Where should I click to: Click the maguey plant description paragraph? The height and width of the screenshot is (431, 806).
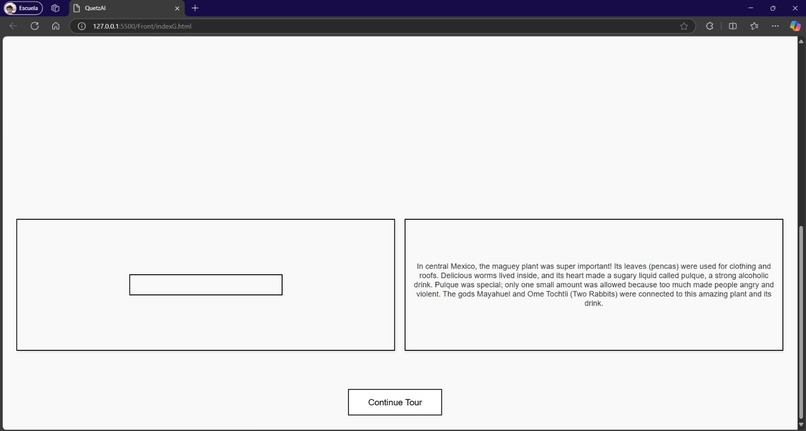pos(594,285)
